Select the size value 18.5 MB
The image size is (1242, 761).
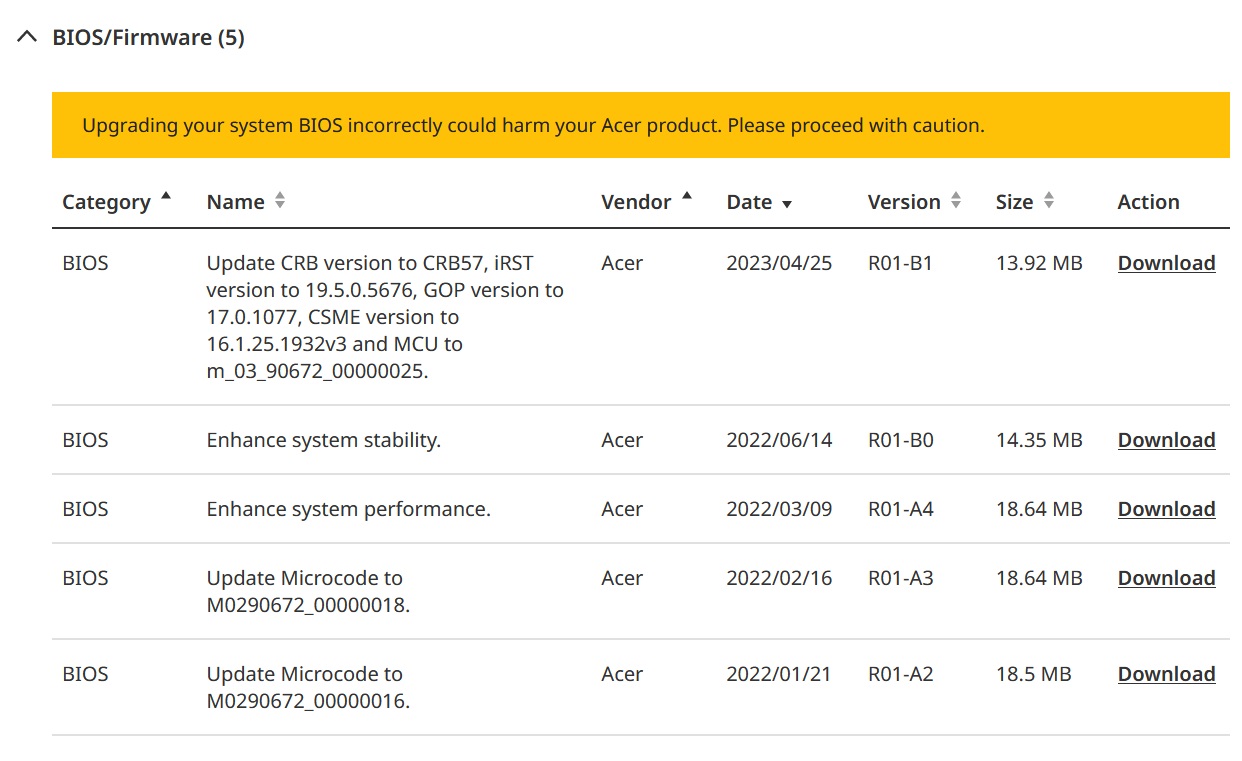pyautogui.click(x=1033, y=674)
